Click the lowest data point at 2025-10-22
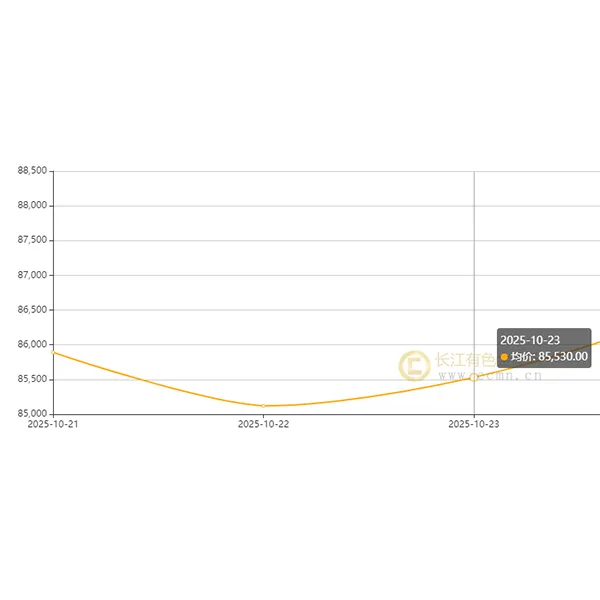 [x=263, y=406]
